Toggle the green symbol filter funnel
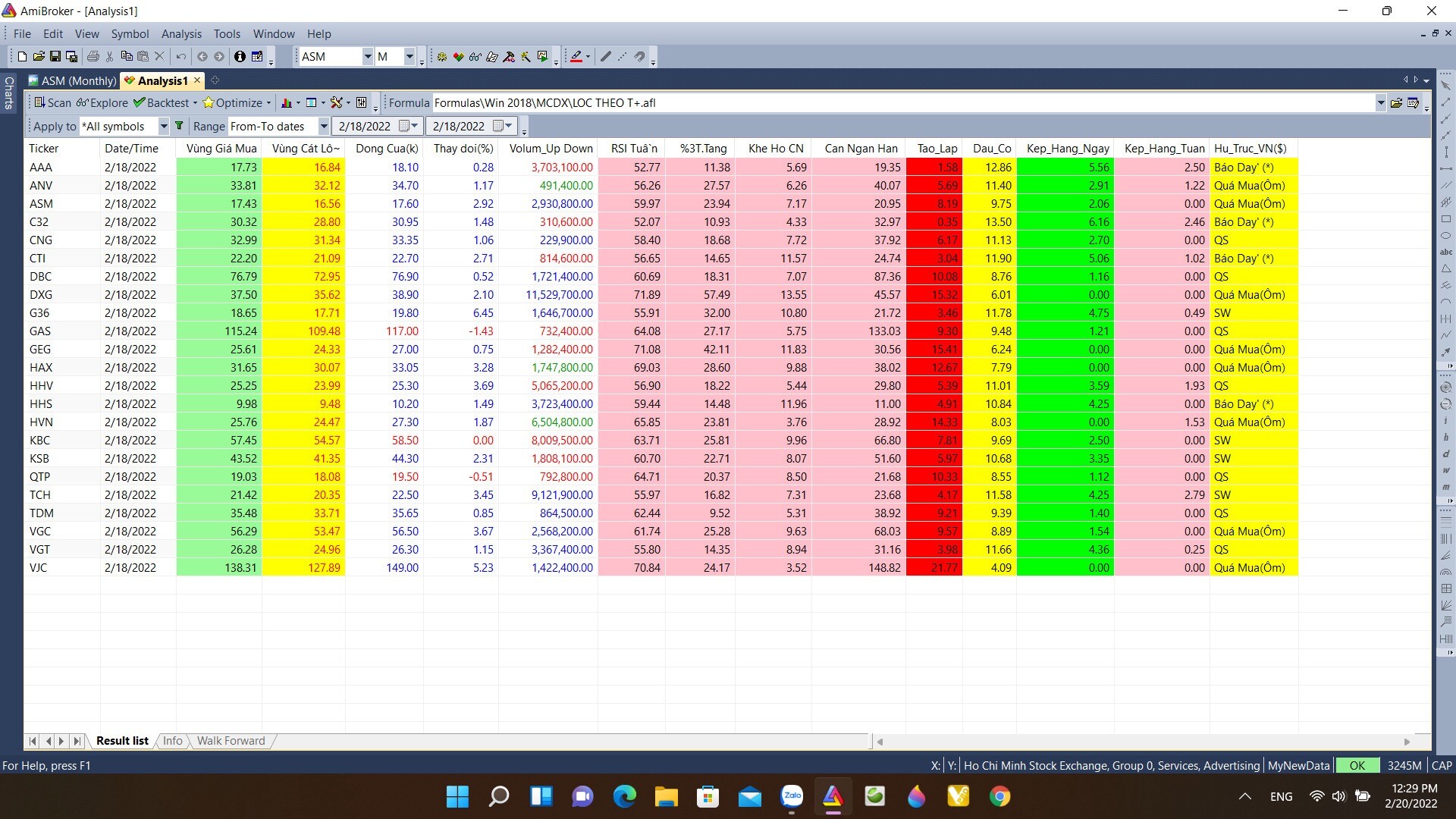 tap(179, 126)
